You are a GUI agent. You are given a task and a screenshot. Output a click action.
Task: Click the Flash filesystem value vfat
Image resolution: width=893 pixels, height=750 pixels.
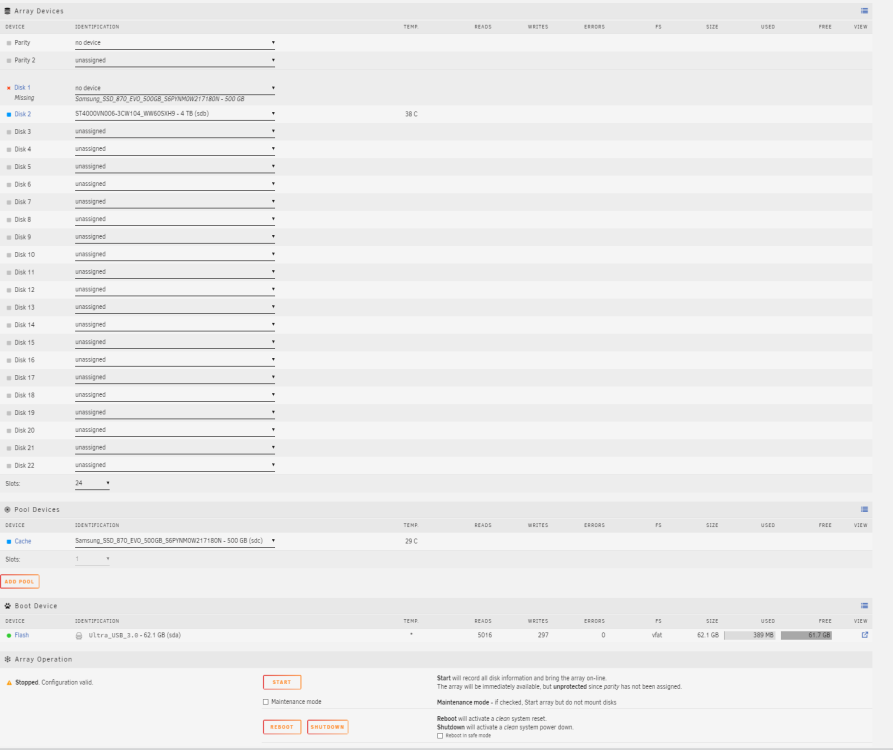pyautogui.click(x=657, y=636)
